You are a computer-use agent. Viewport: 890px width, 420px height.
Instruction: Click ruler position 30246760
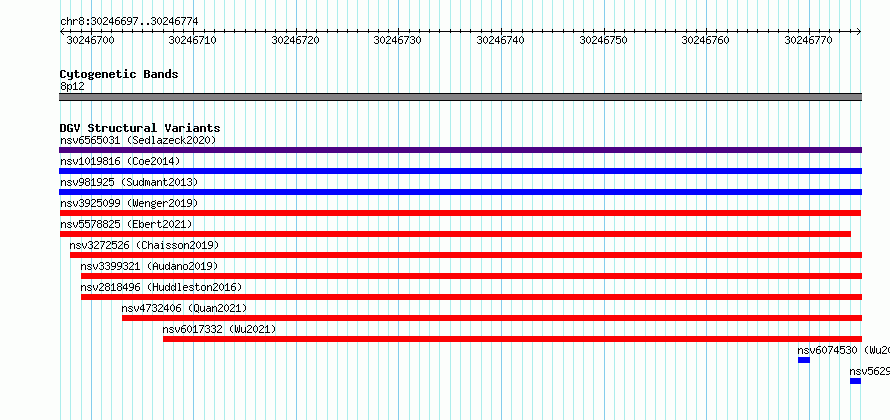click(x=706, y=40)
